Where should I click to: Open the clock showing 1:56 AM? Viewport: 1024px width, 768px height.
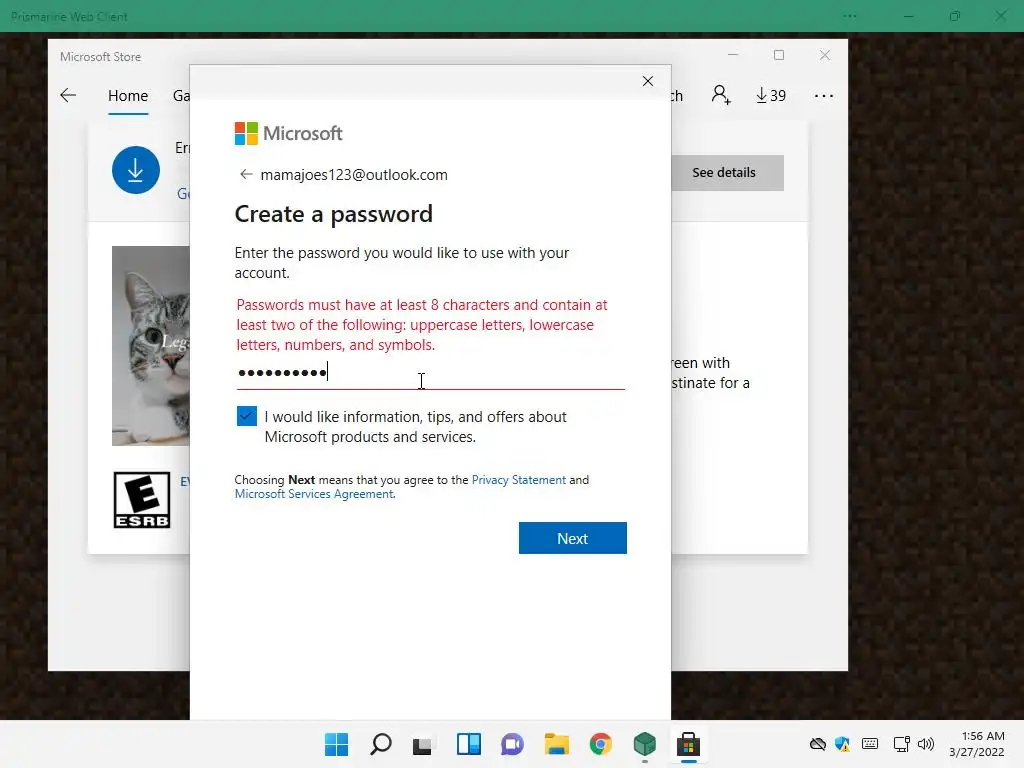[976, 744]
